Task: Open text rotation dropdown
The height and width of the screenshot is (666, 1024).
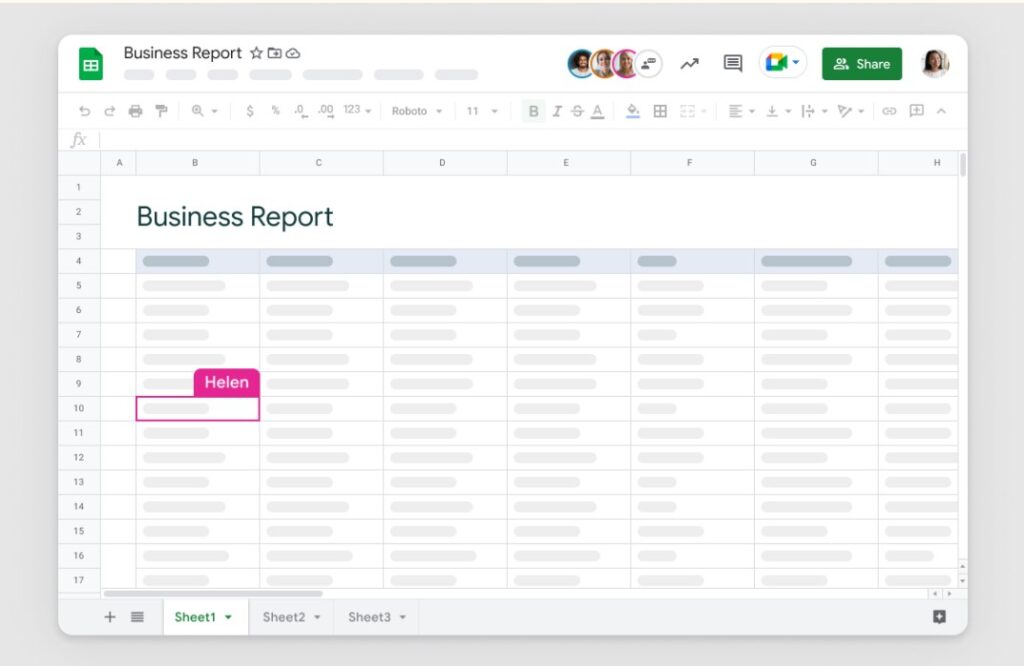Action: pos(850,111)
